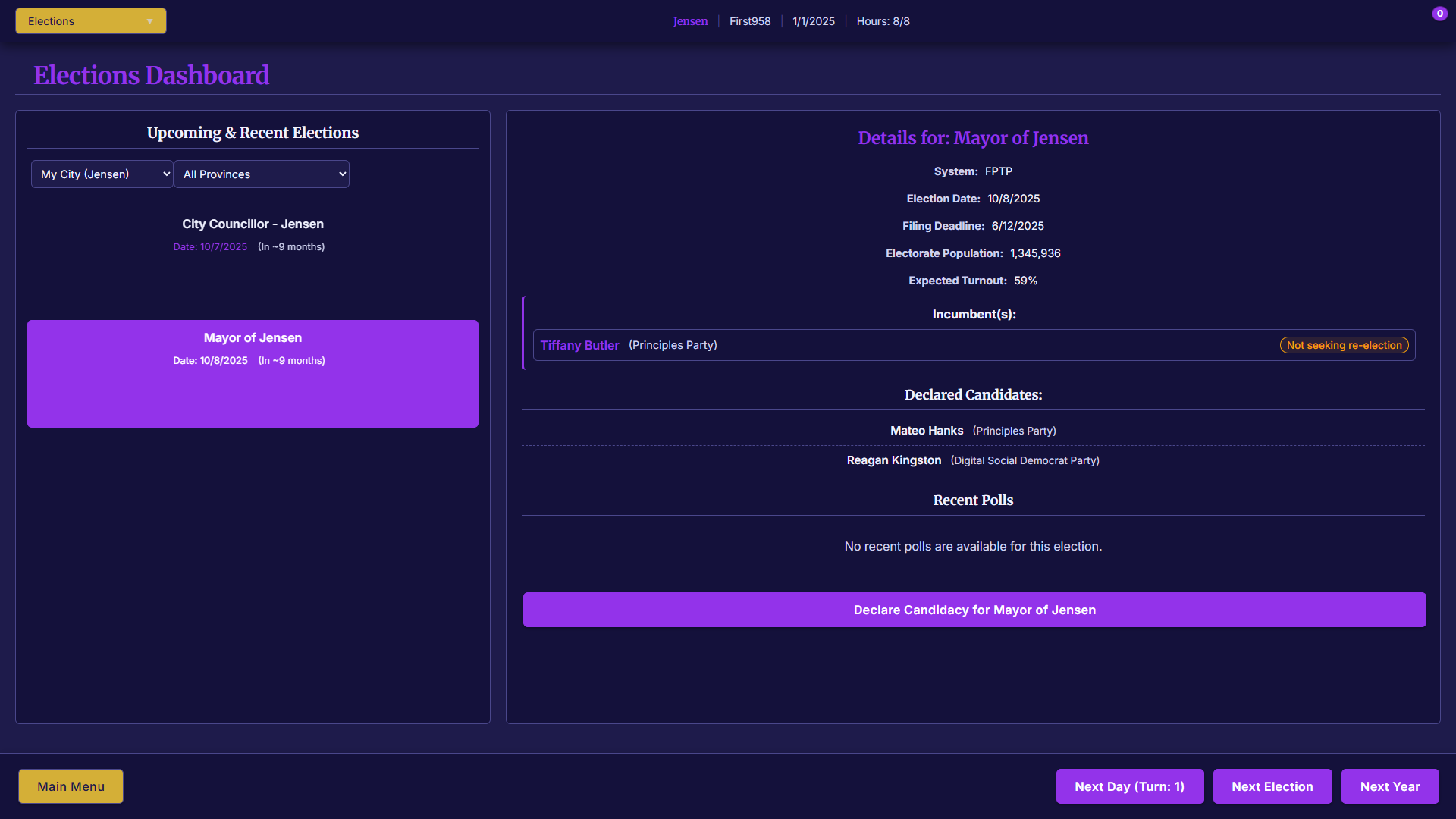Advance with Next Day (Turn: 1)
The height and width of the screenshot is (819, 1456).
coord(1129,786)
